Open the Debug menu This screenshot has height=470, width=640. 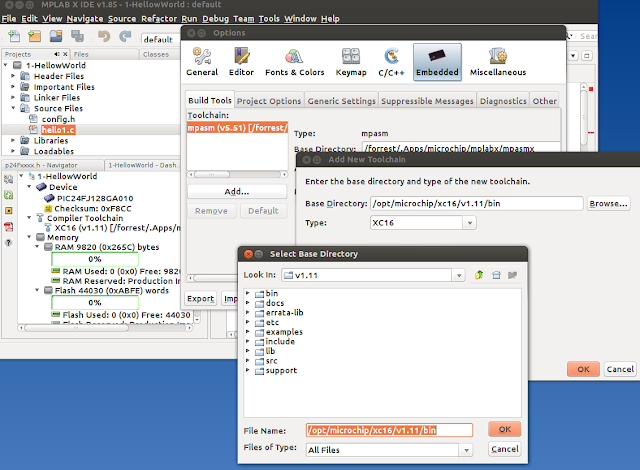pos(215,19)
